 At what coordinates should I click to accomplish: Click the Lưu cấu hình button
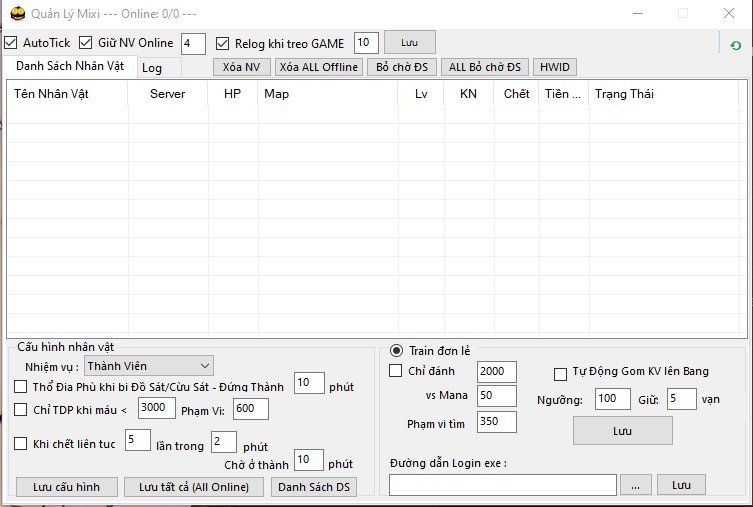pos(67,487)
